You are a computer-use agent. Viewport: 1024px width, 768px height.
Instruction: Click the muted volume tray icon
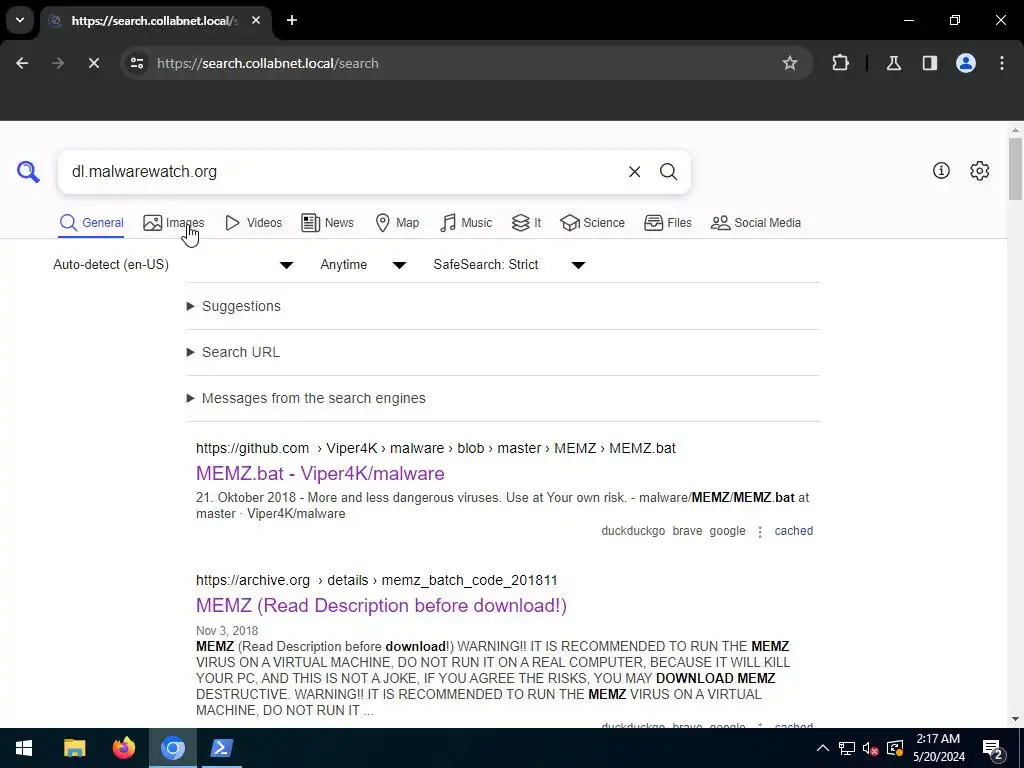tap(871, 748)
